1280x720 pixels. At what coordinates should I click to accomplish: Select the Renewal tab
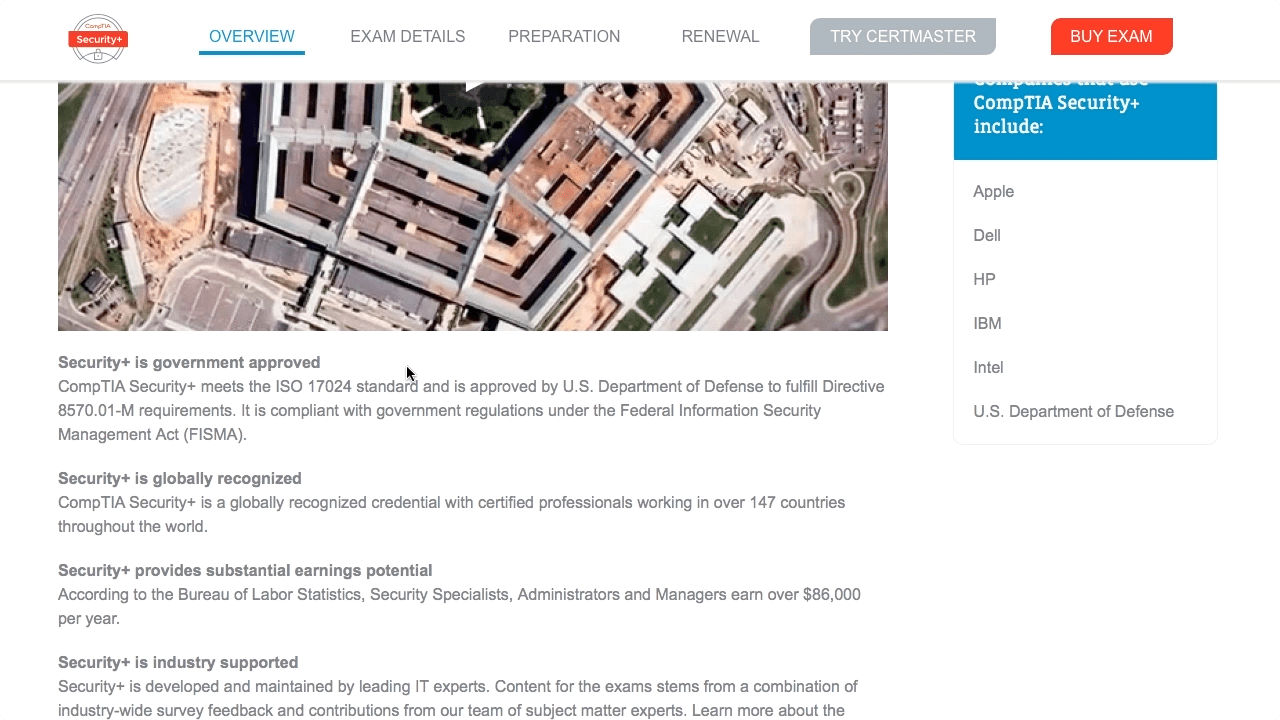coord(720,37)
